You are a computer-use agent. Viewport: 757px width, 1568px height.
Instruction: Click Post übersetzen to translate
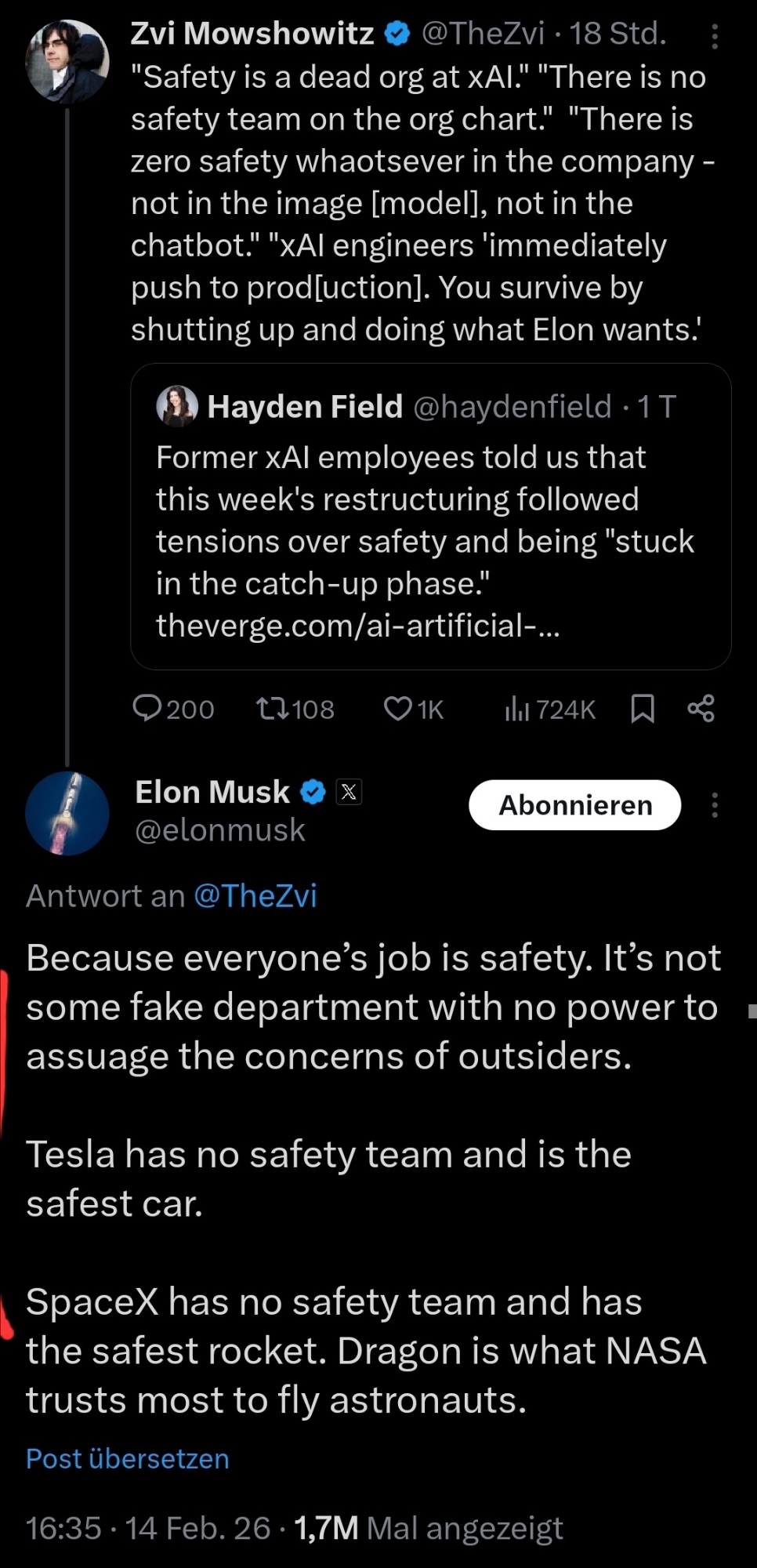click(128, 1458)
